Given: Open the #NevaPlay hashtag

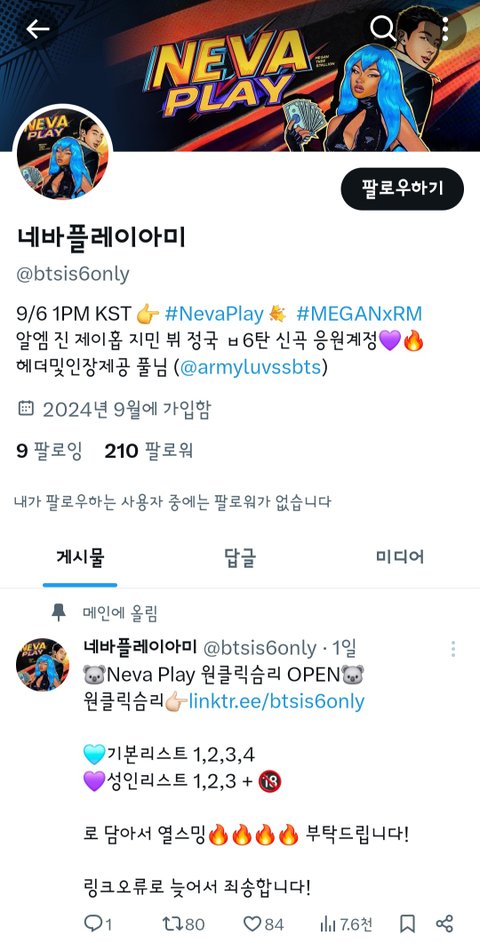Looking at the screenshot, I should point(214,313).
